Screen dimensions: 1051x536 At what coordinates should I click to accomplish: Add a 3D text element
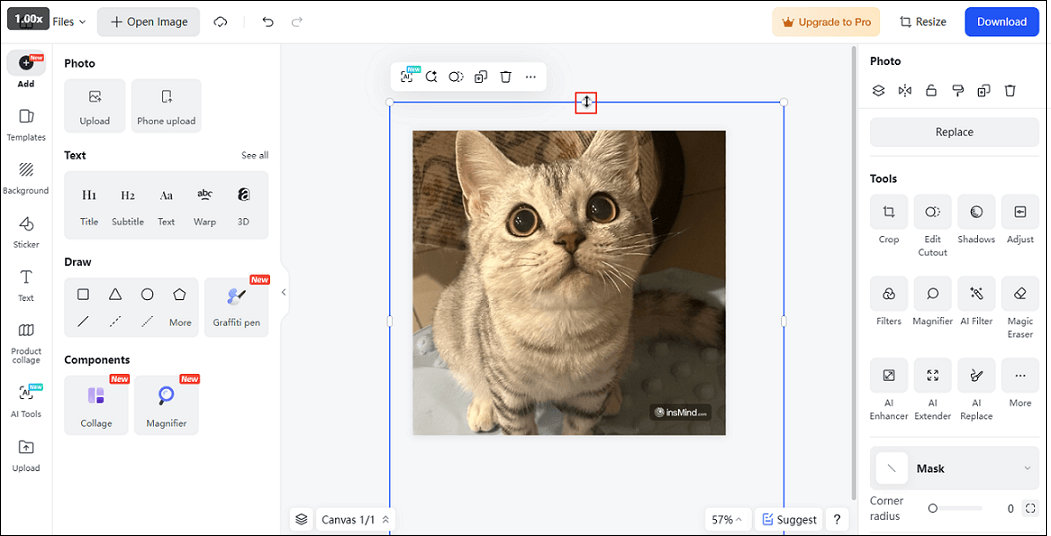(243, 206)
